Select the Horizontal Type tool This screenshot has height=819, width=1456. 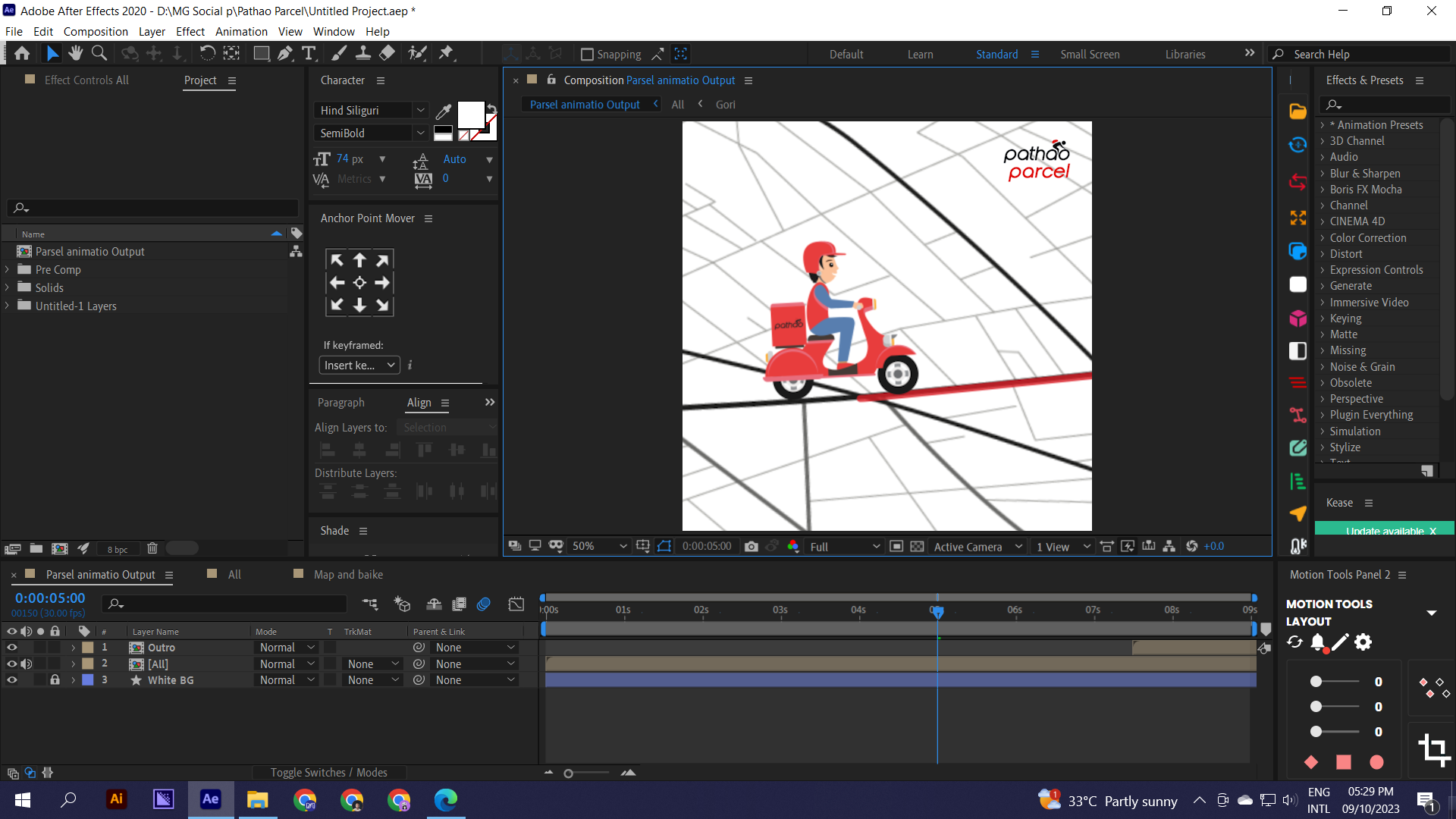(x=309, y=53)
